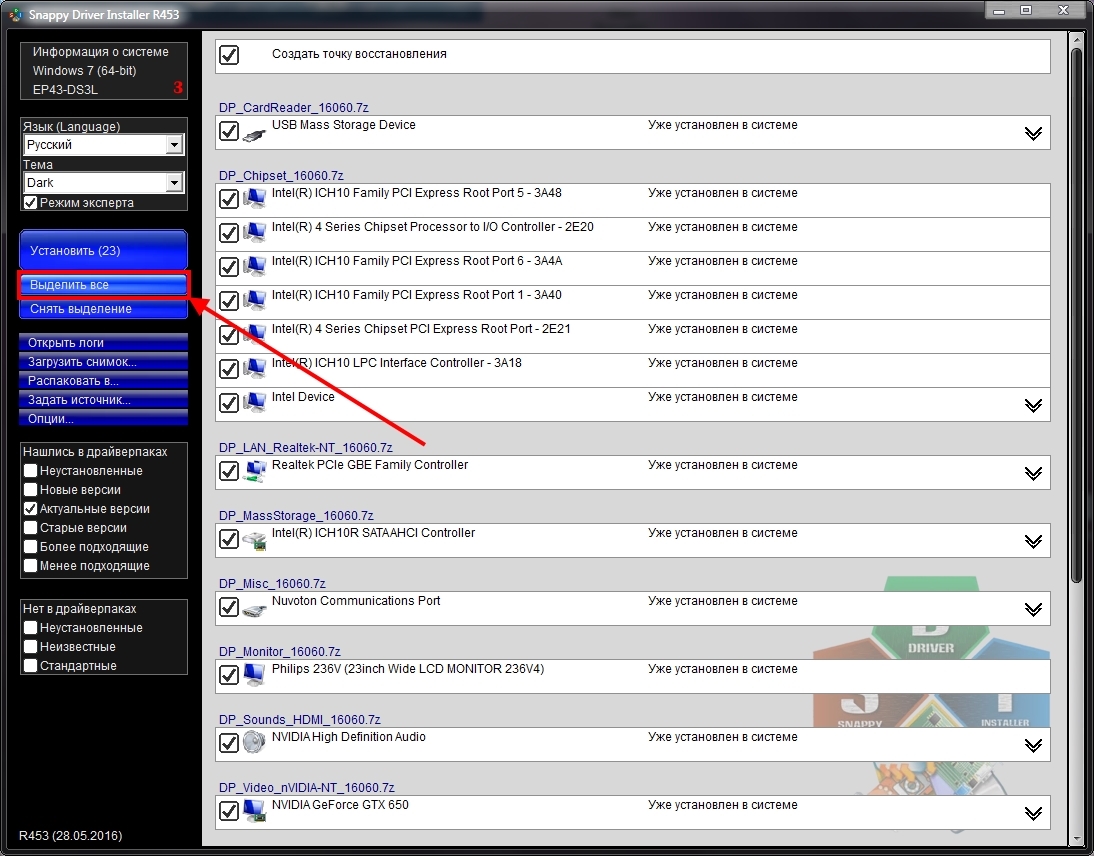Click the DP_Sounds_HDMI_16060.7z pack header
This screenshot has width=1094, height=856.
(299, 720)
